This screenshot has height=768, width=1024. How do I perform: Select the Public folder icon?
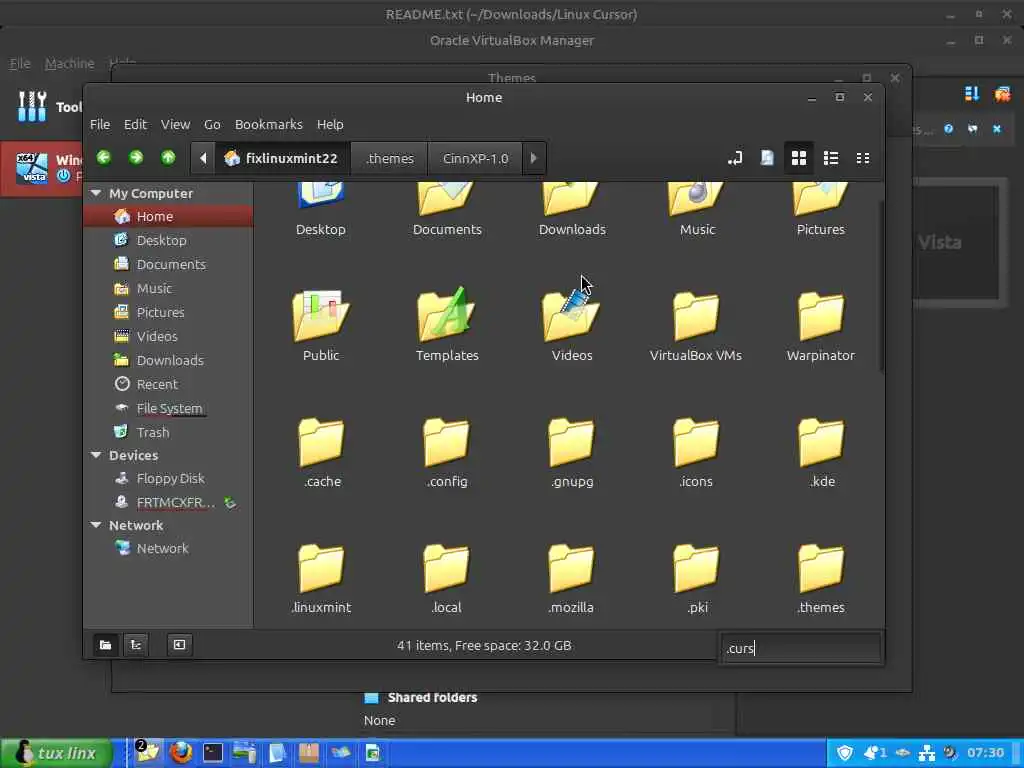point(321,317)
